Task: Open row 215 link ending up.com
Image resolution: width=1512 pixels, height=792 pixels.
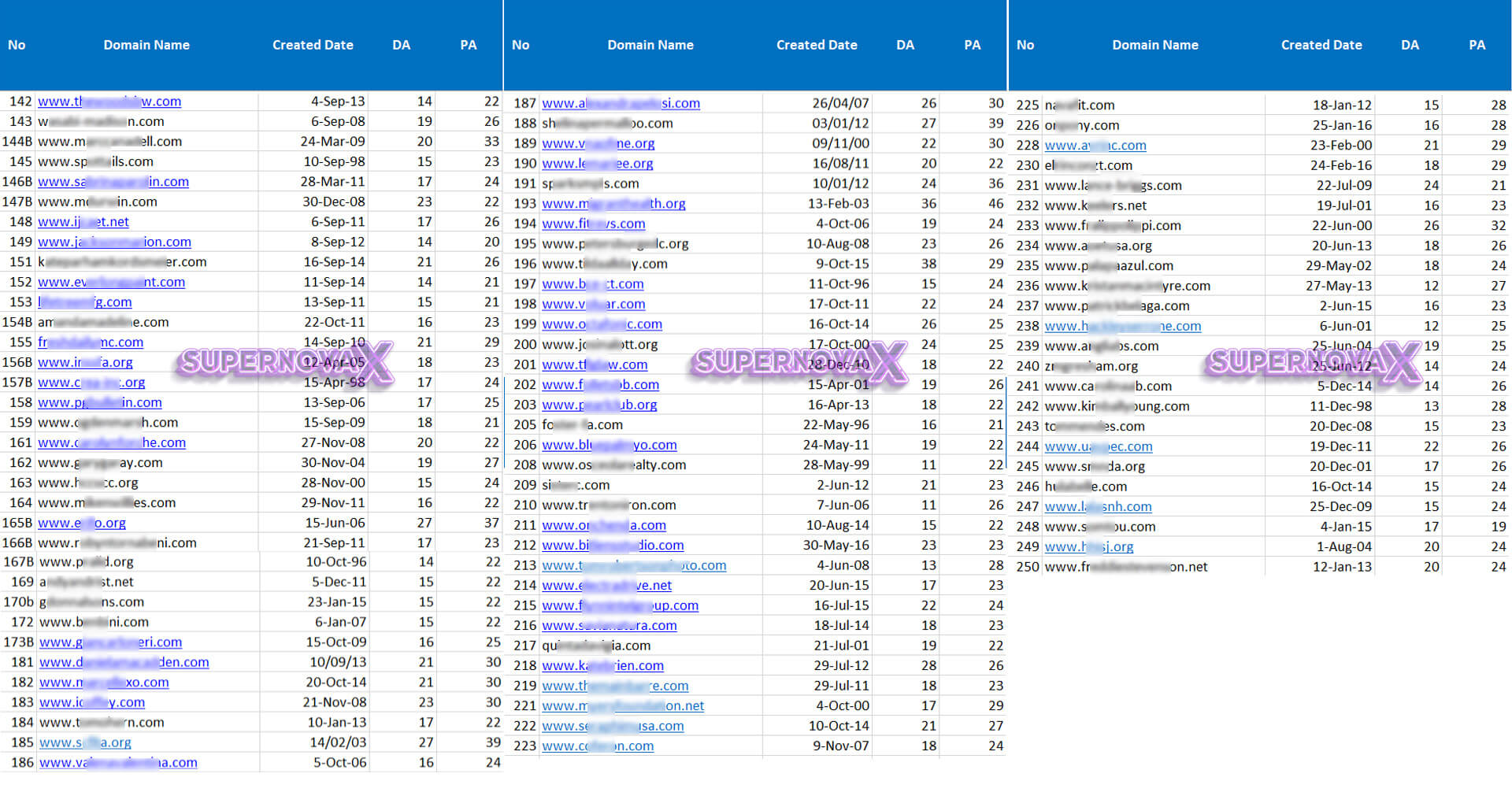Action: coord(620,606)
